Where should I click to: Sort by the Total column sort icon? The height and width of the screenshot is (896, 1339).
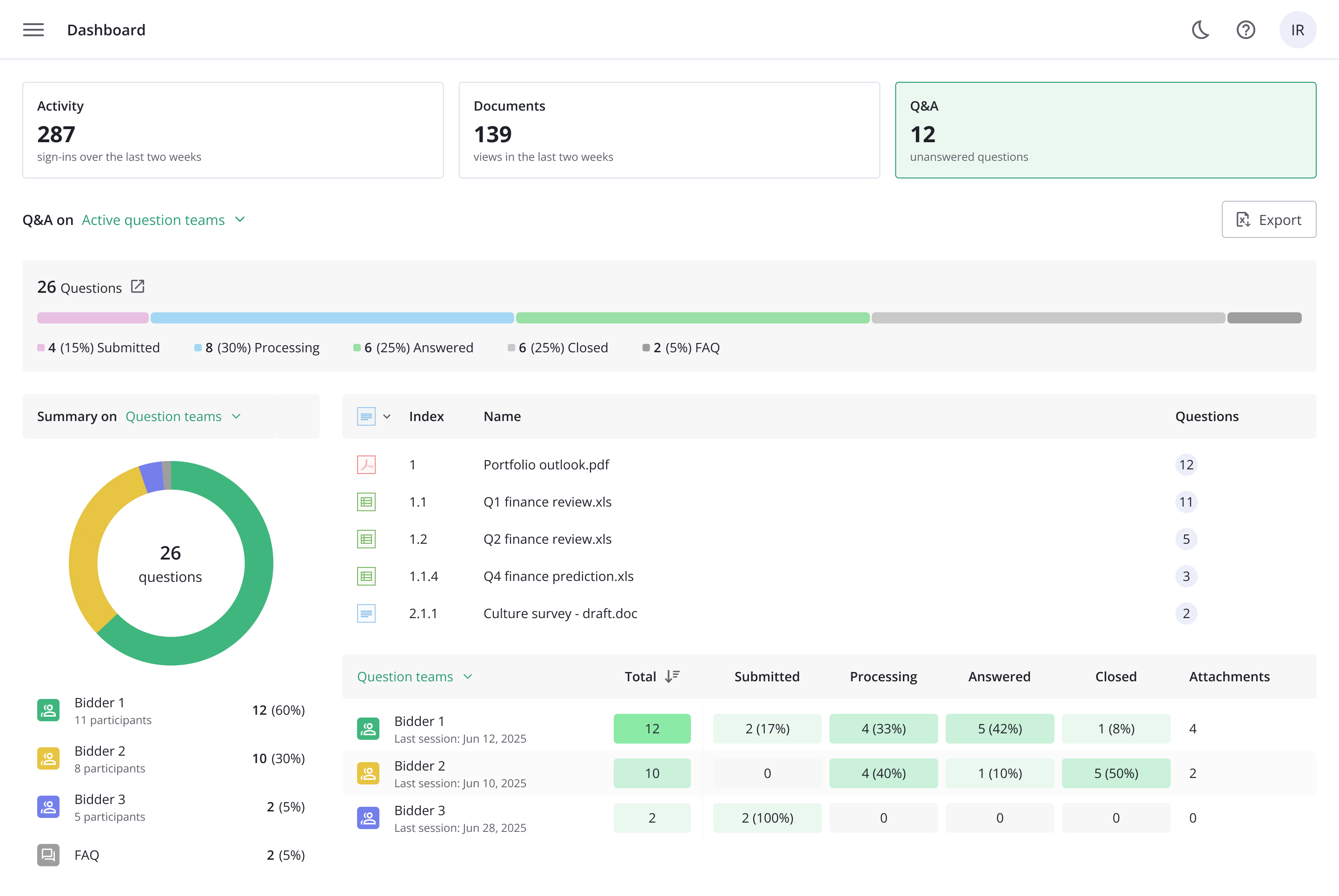click(672, 677)
